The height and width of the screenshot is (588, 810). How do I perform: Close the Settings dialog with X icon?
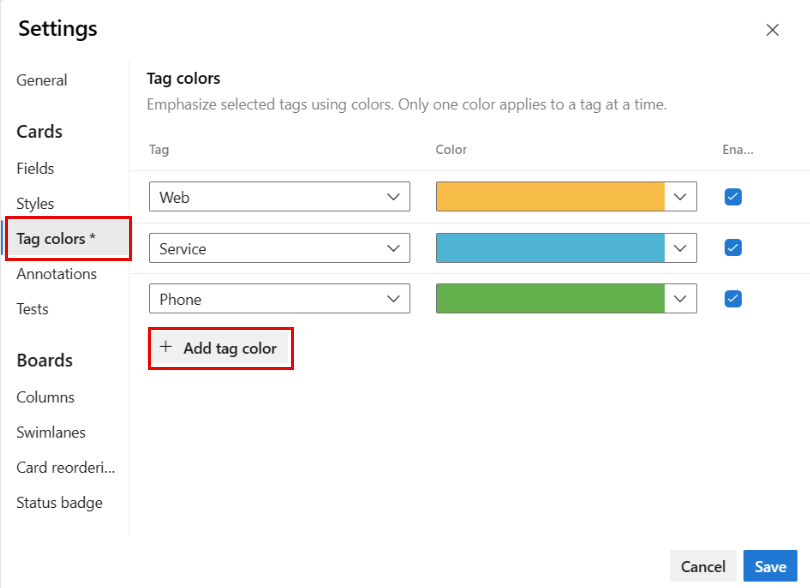(x=772, y=30)
